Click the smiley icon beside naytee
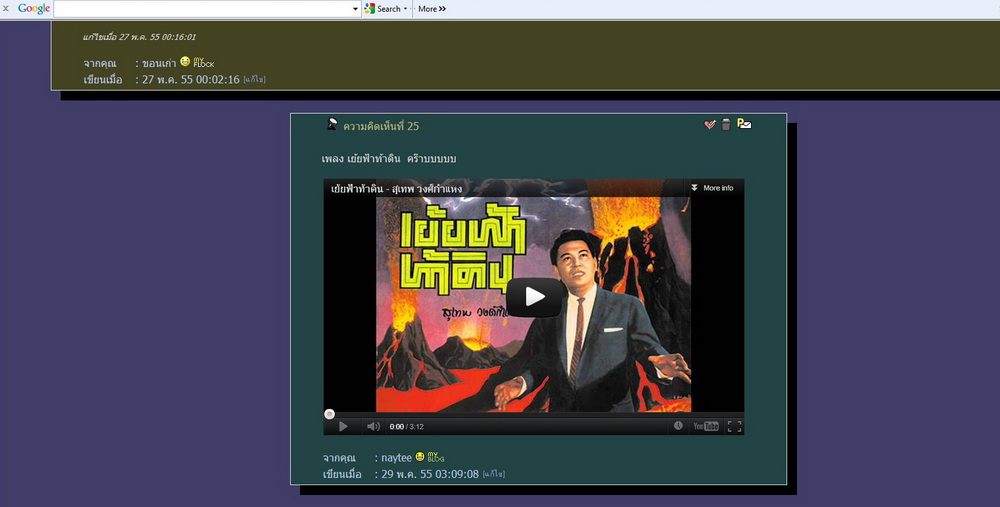This screenshot has width=1000, height=507. (420, 457)
